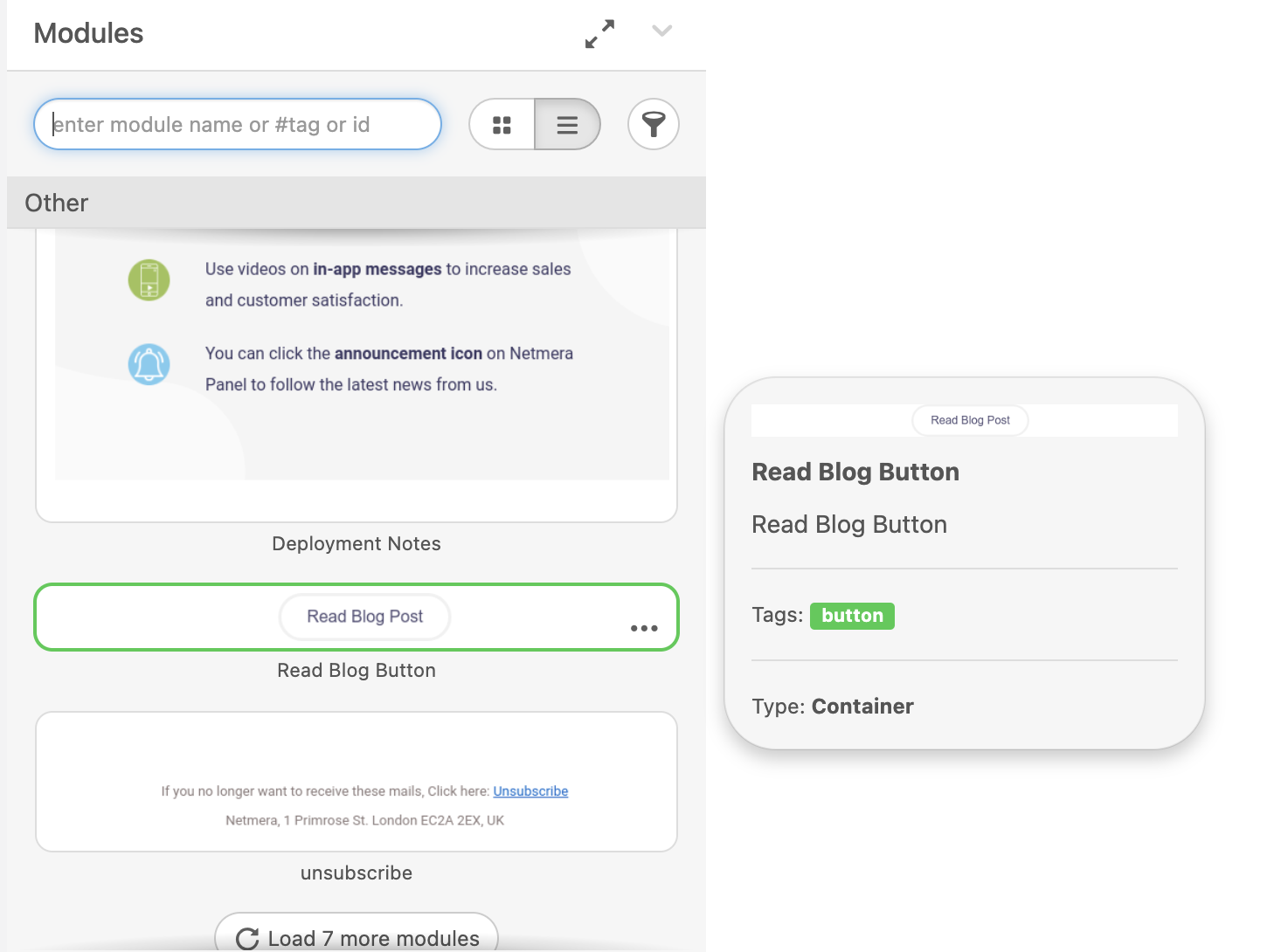Viewport: 1281px width, 952px height.
Task: Click the green in-app video icon
Action: [149, 280]
